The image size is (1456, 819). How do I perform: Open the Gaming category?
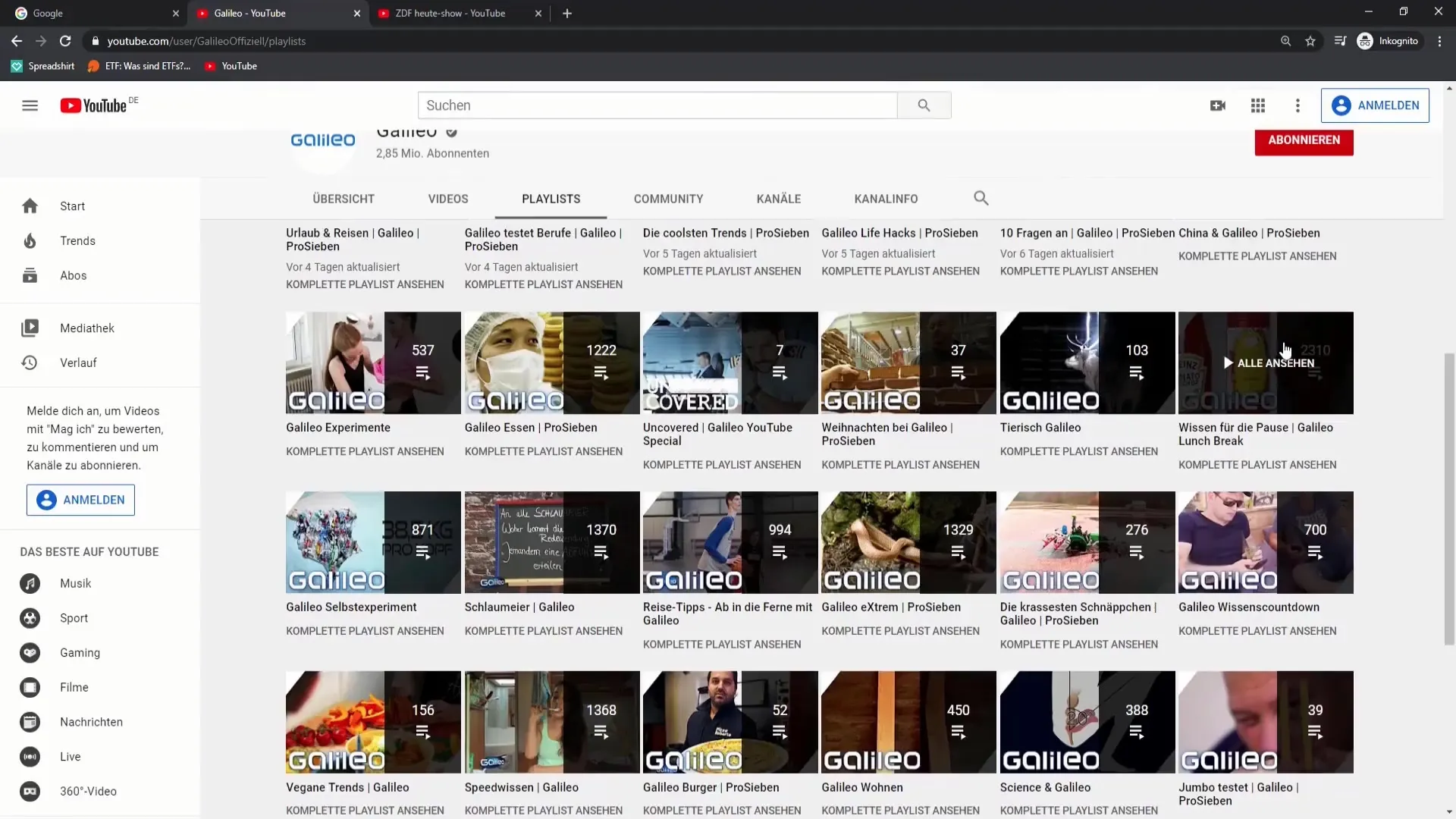pyautogui.click(x=100, y=653)
